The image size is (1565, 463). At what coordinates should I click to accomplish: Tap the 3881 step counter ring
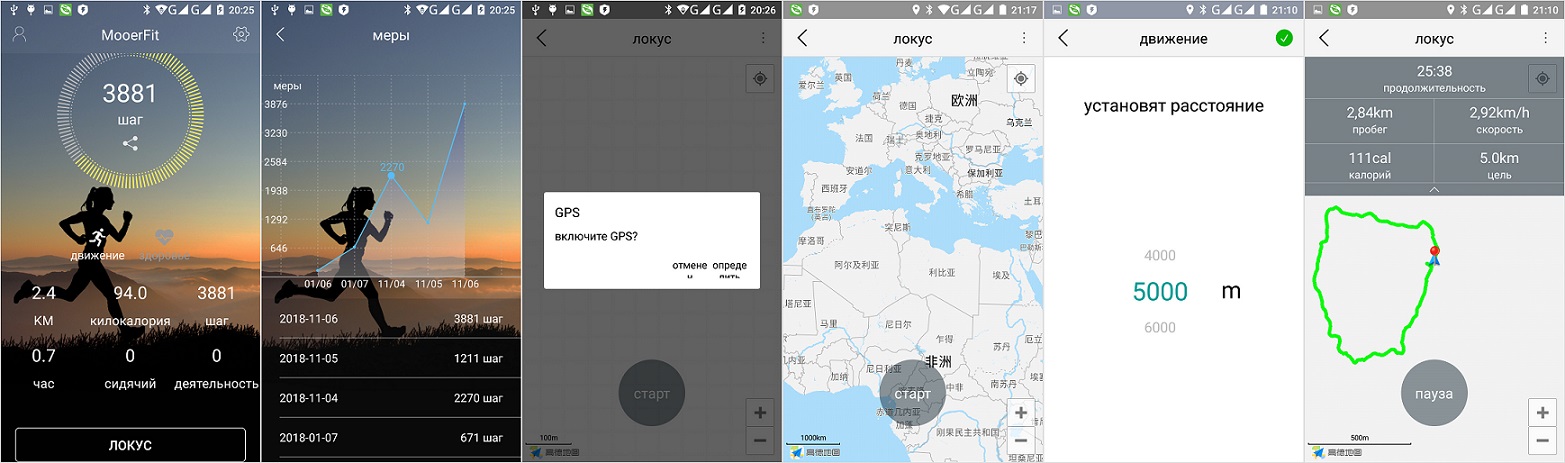130,122
